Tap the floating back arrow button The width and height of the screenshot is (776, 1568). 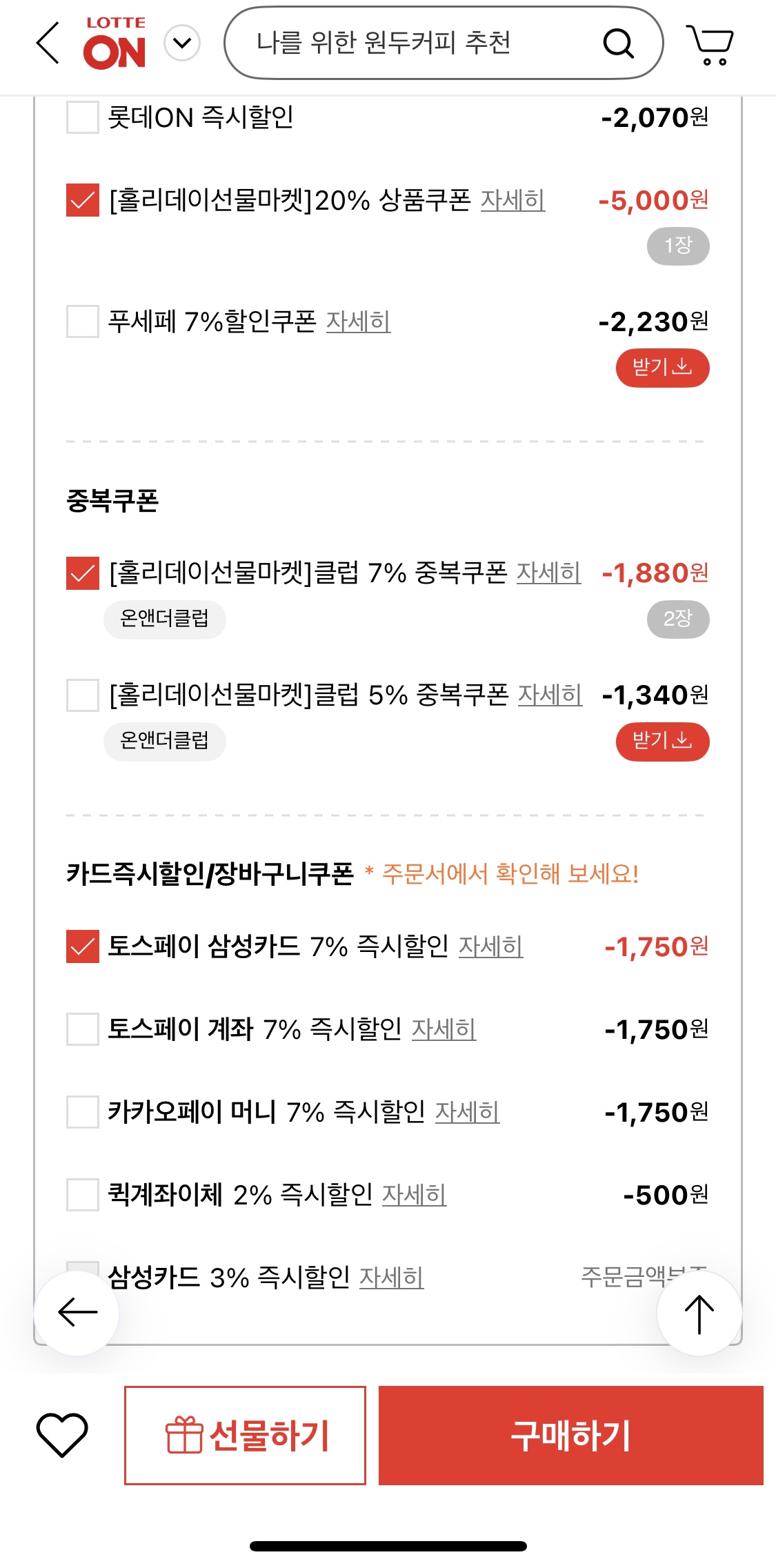[77, 1313]
